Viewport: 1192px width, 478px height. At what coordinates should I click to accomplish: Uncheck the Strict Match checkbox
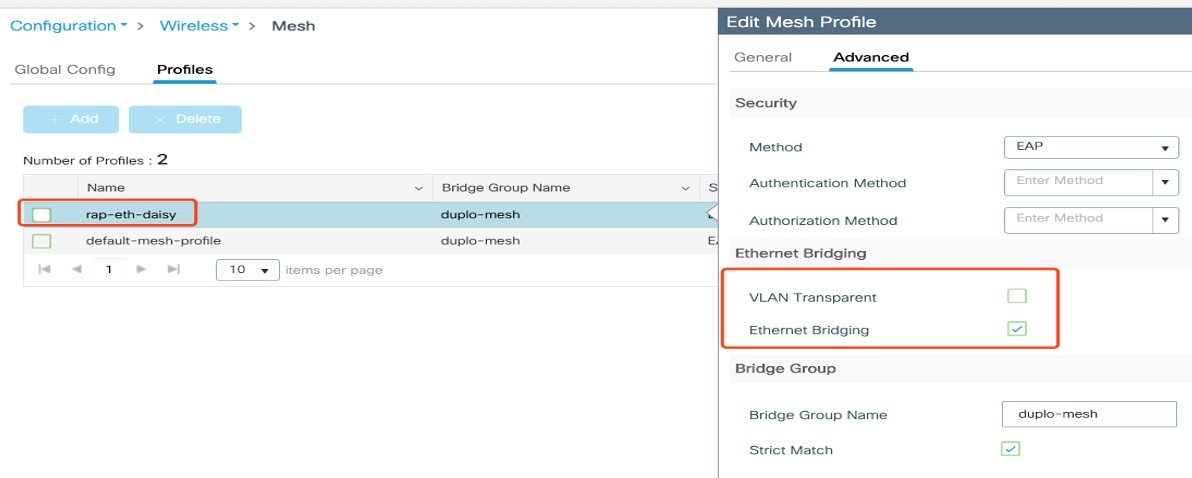click(1010, 448)
